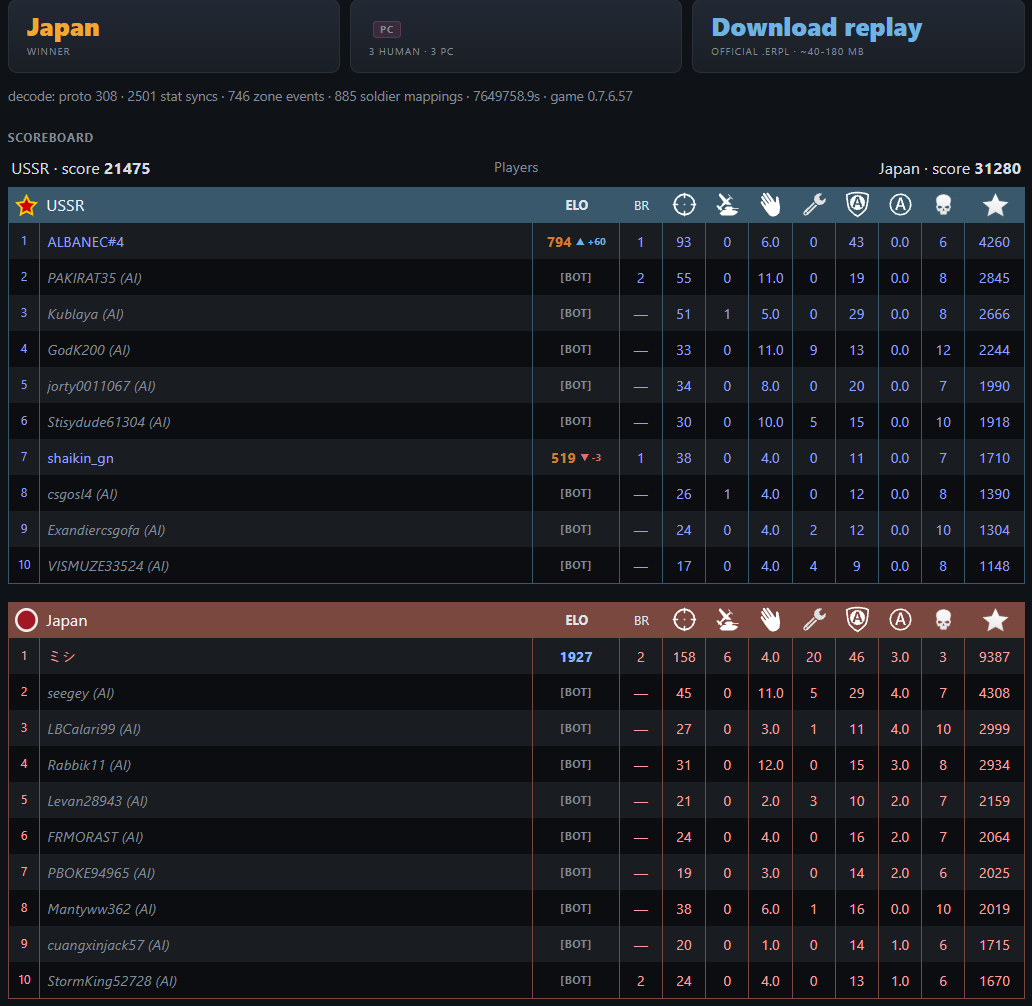
Task: Click the white star score icon in Japan header
Action: point(994,620)
